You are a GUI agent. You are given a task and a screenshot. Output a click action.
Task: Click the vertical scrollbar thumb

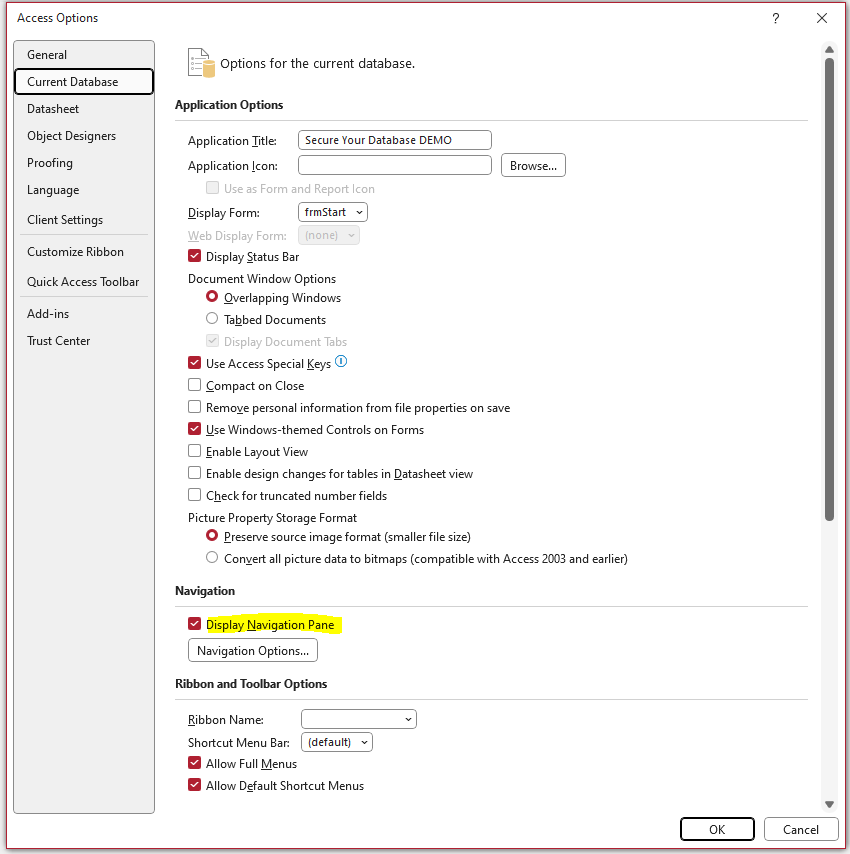829,289
